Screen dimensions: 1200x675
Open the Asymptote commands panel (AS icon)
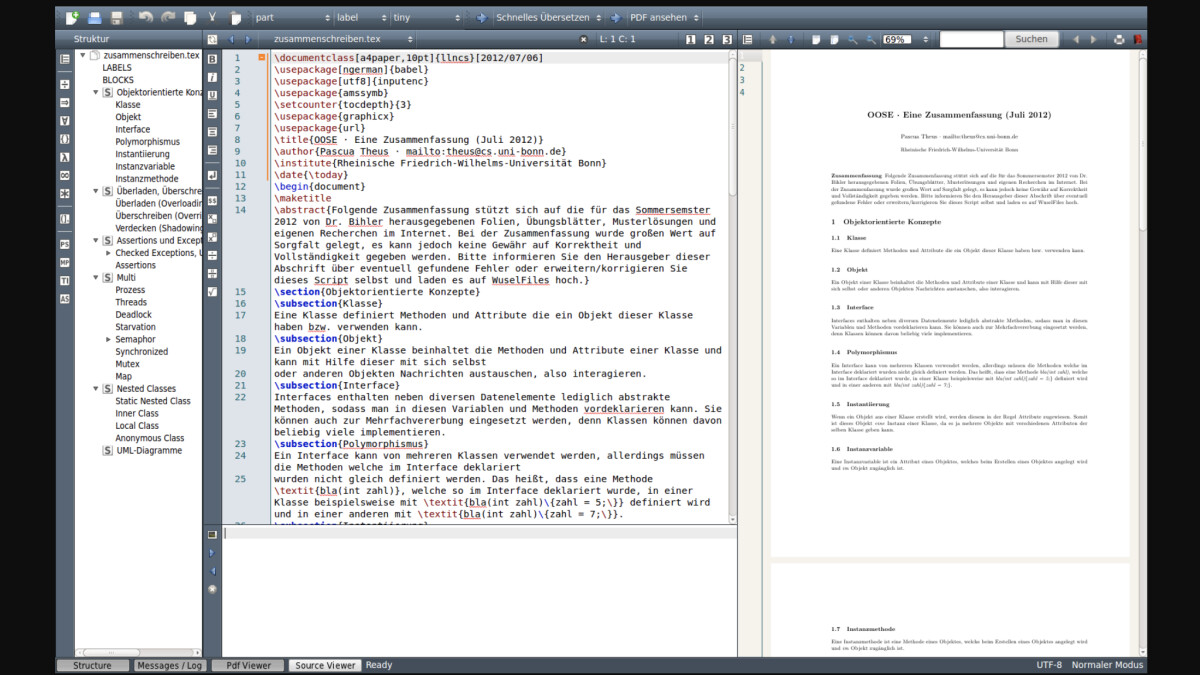point(64,298)
